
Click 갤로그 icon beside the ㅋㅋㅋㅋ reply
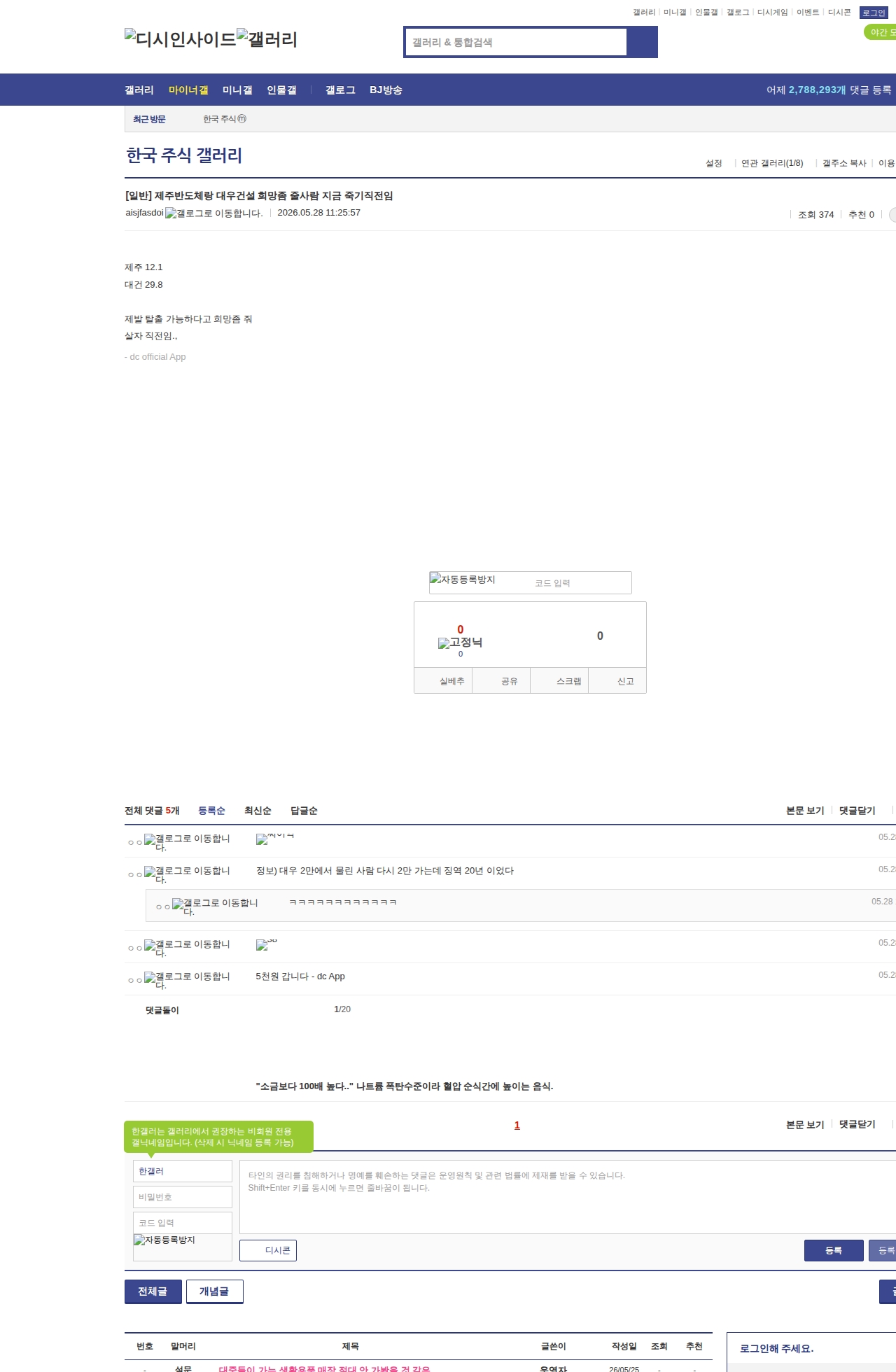[x=215, y=907]
